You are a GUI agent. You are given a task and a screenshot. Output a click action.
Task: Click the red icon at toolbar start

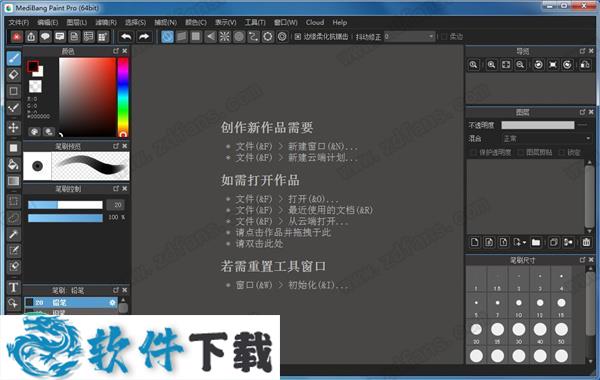[x=16, y=37]
